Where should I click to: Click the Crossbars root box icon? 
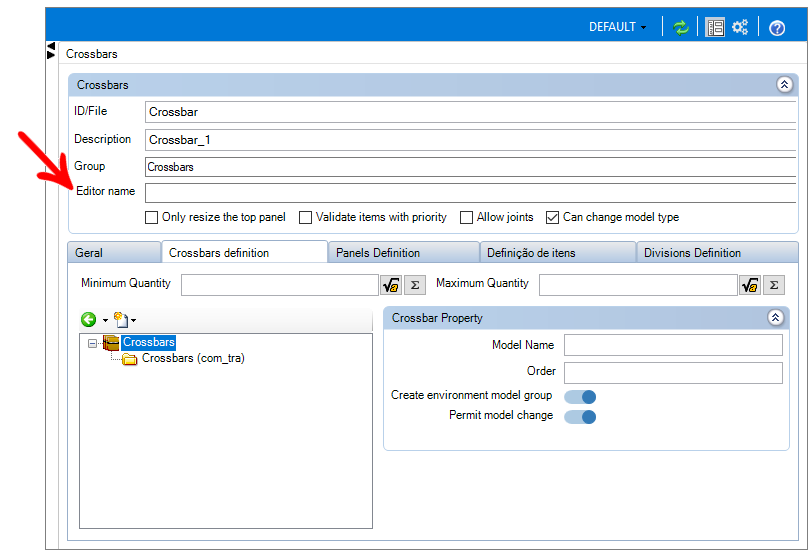coord(111,343)
